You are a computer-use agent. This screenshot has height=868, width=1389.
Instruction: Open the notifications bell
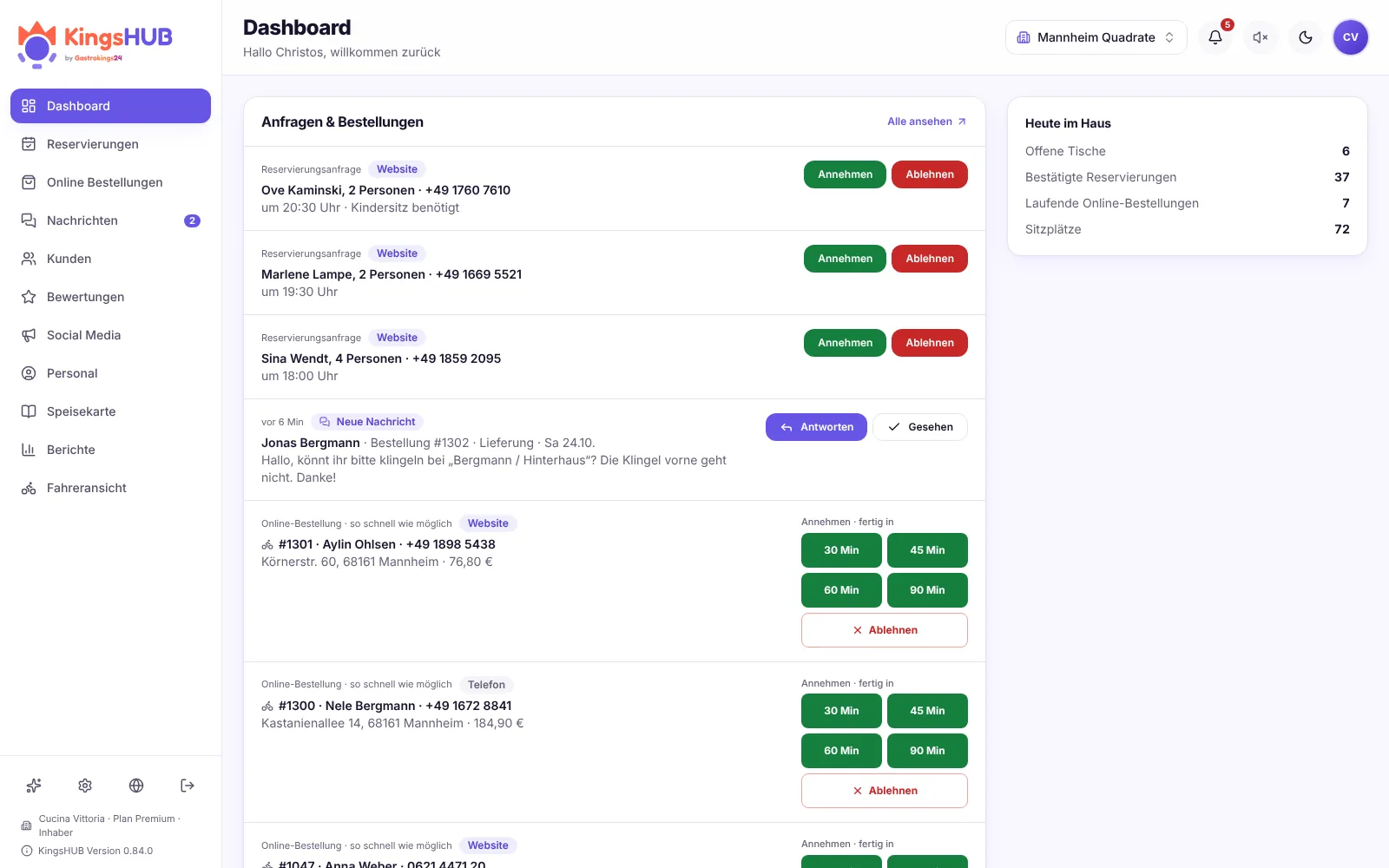coord(1215,37)
